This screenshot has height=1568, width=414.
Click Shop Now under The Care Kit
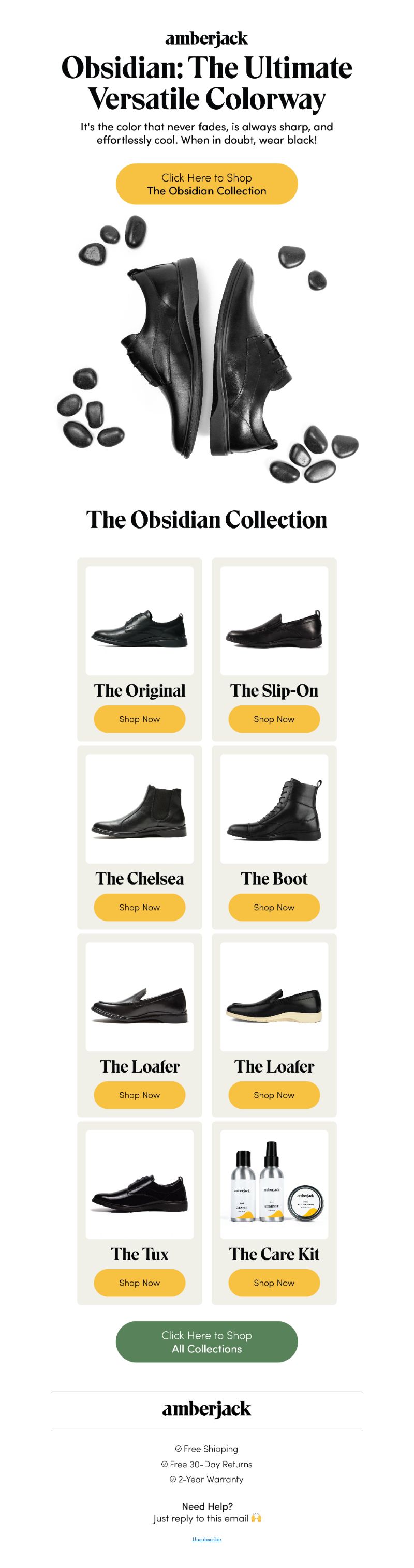[x=274, y=1283]
